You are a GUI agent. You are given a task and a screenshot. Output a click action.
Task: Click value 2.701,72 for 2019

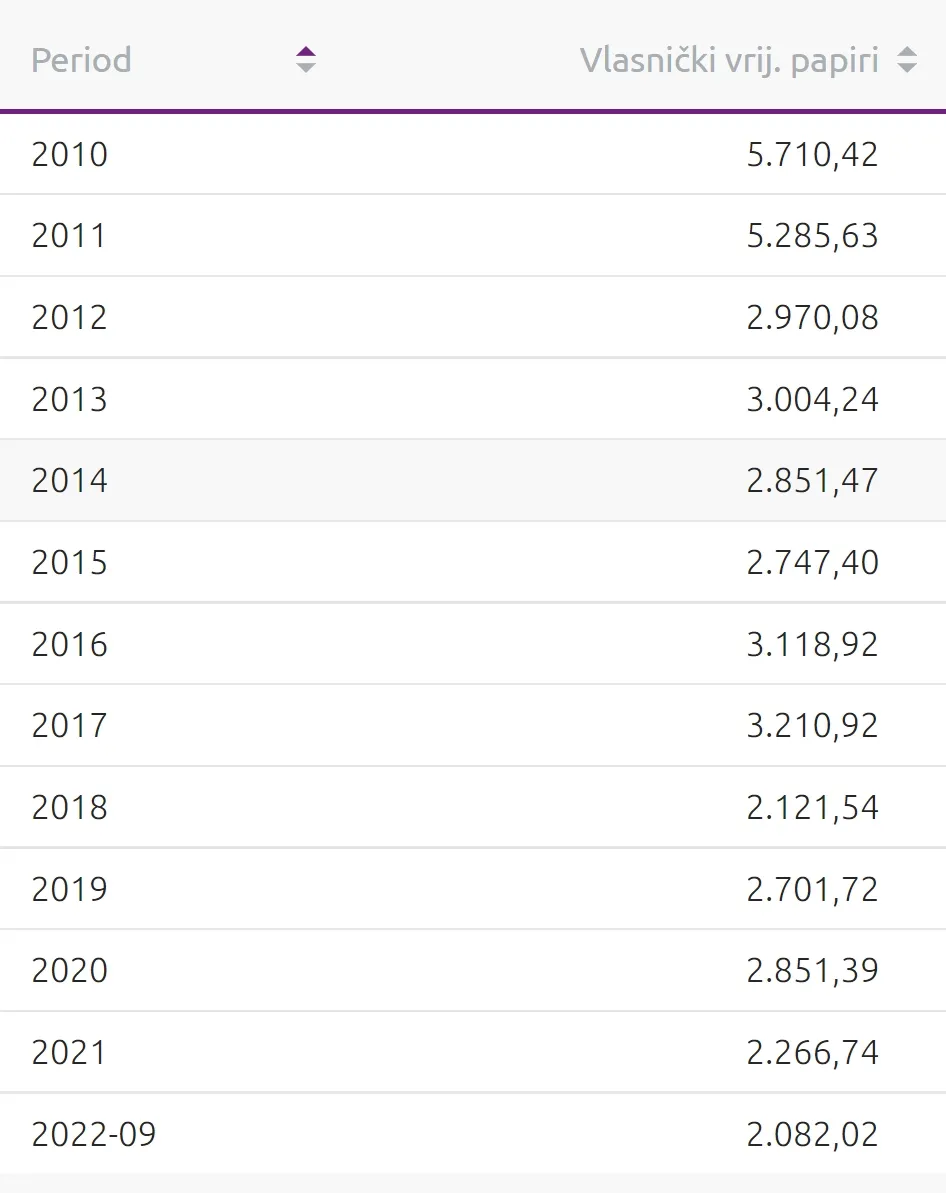pyautogui.click(x=812, y=889)
